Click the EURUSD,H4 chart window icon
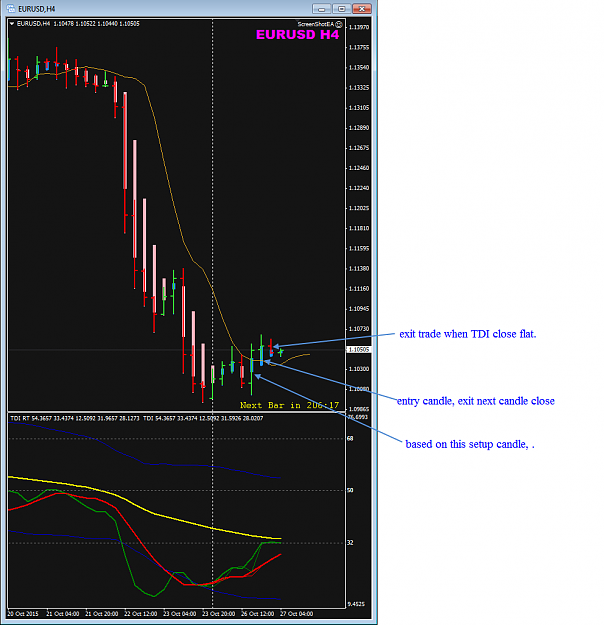 pyautogui.click(x=11, y=8)
